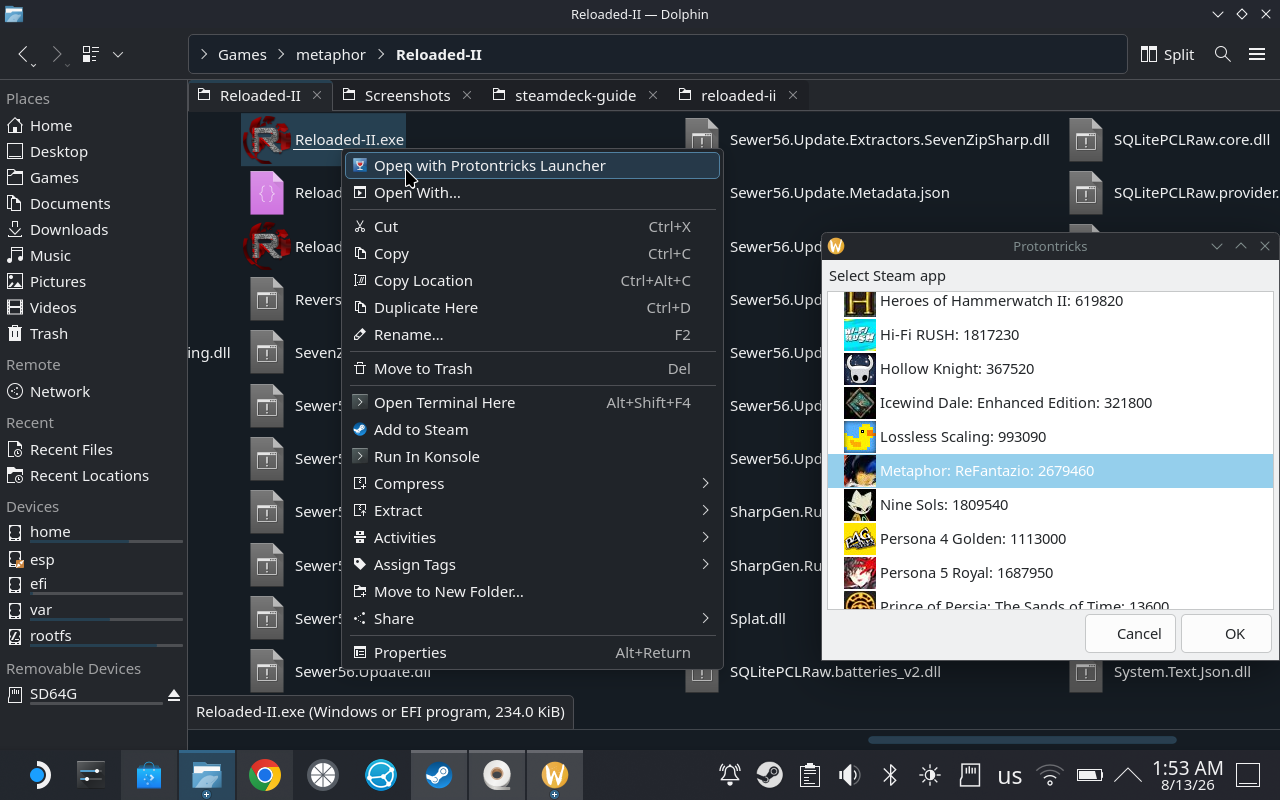Click the forward navigation arrow in Dolphin
This screenshot has width=1280, height=800.
tap(57, 54)
